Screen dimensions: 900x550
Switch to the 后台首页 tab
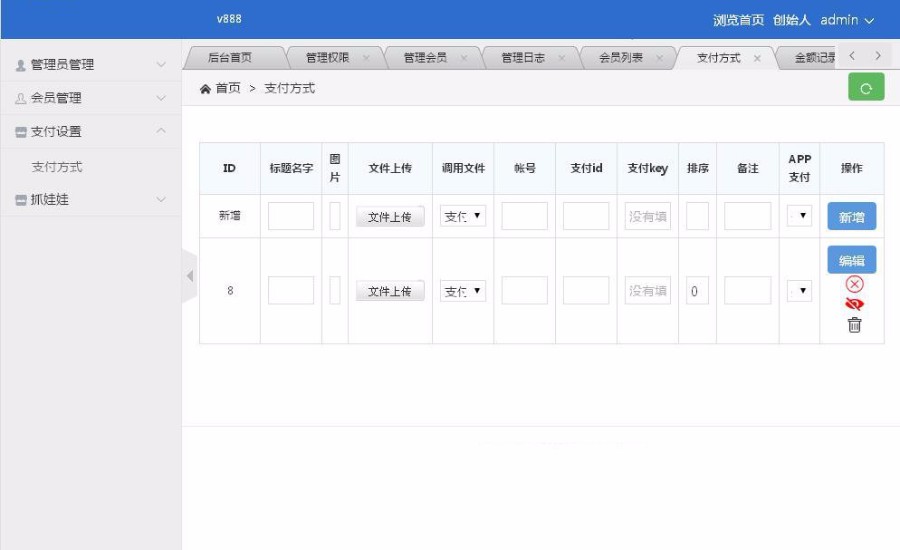(x=230, y=58)
